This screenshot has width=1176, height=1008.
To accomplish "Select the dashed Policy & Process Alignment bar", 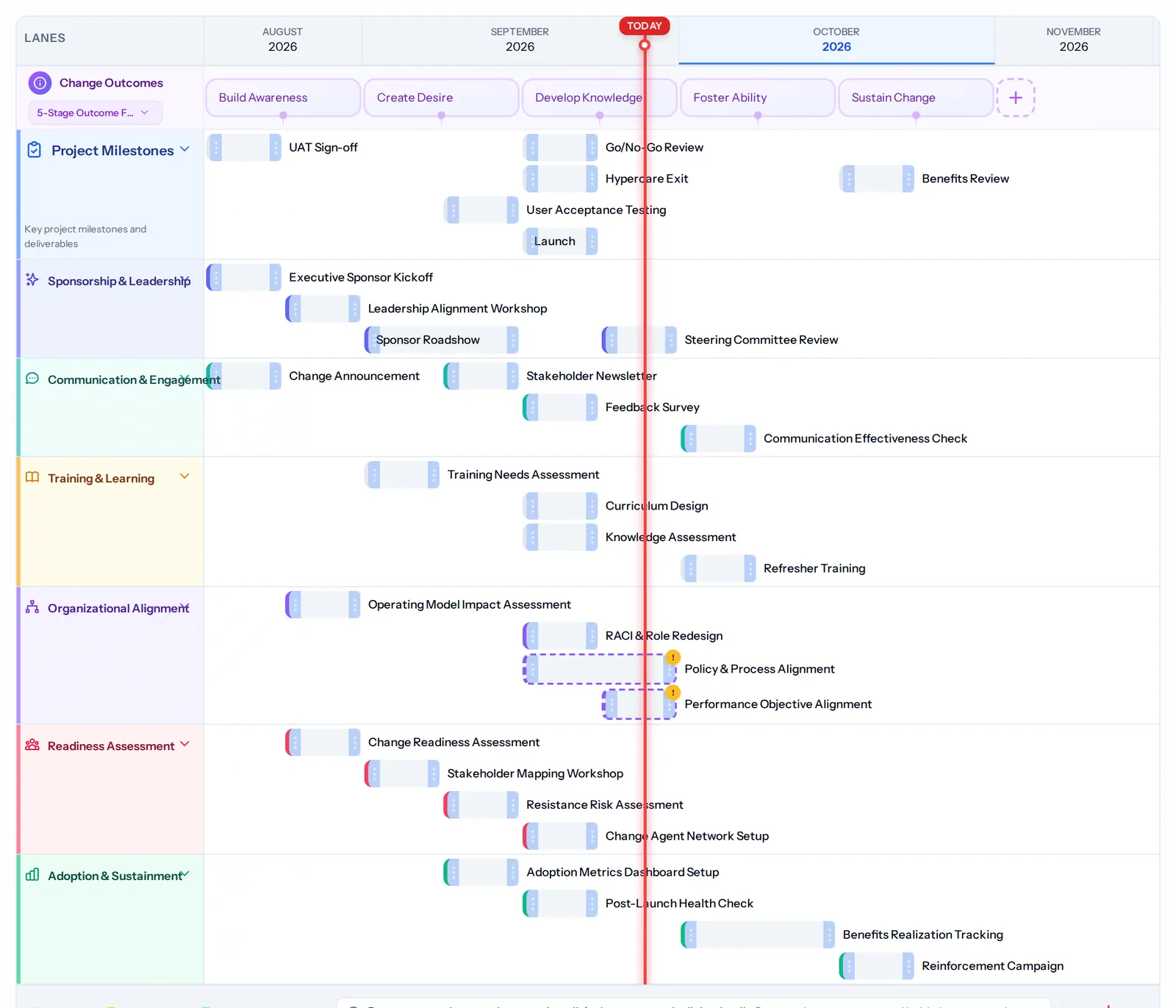I will [599, 669].
